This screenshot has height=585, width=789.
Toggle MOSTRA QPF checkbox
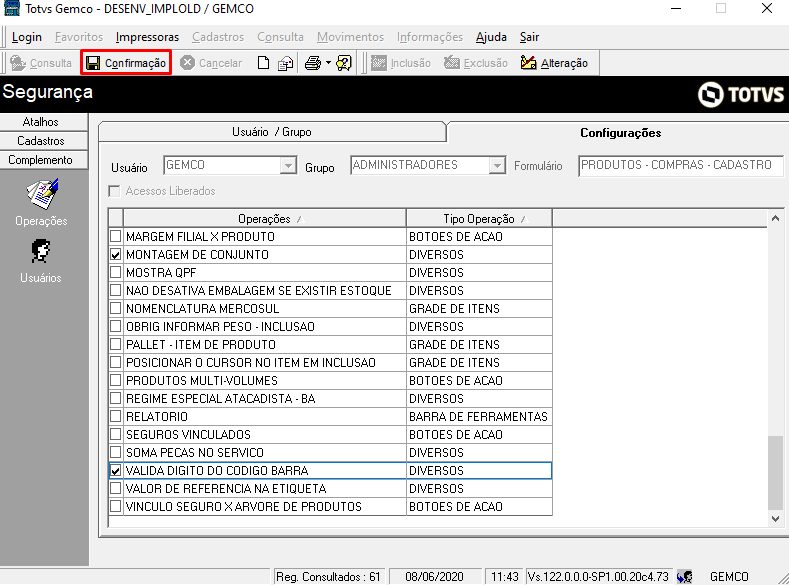click(x=116, y=272)
